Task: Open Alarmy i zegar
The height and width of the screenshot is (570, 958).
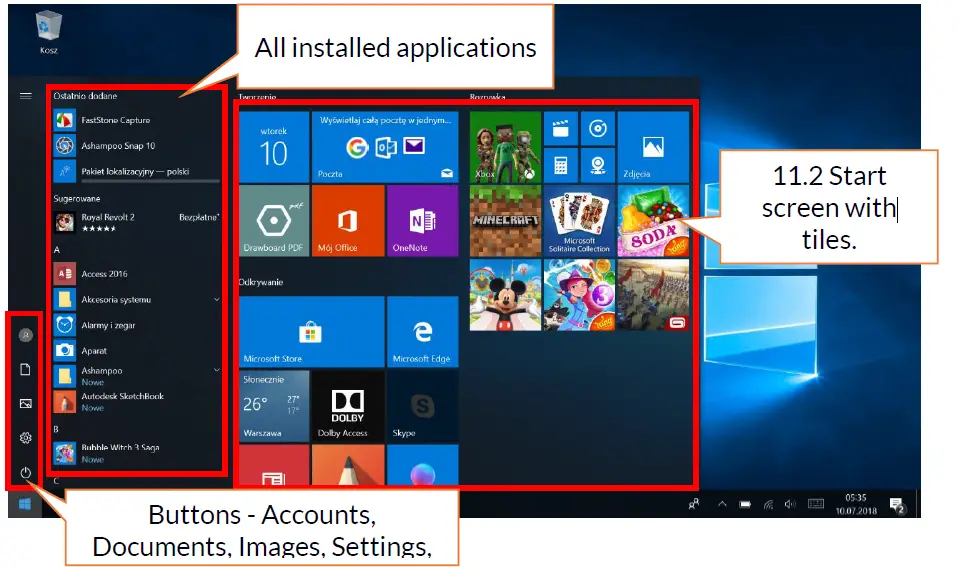Action: click(x=136, y=325)
